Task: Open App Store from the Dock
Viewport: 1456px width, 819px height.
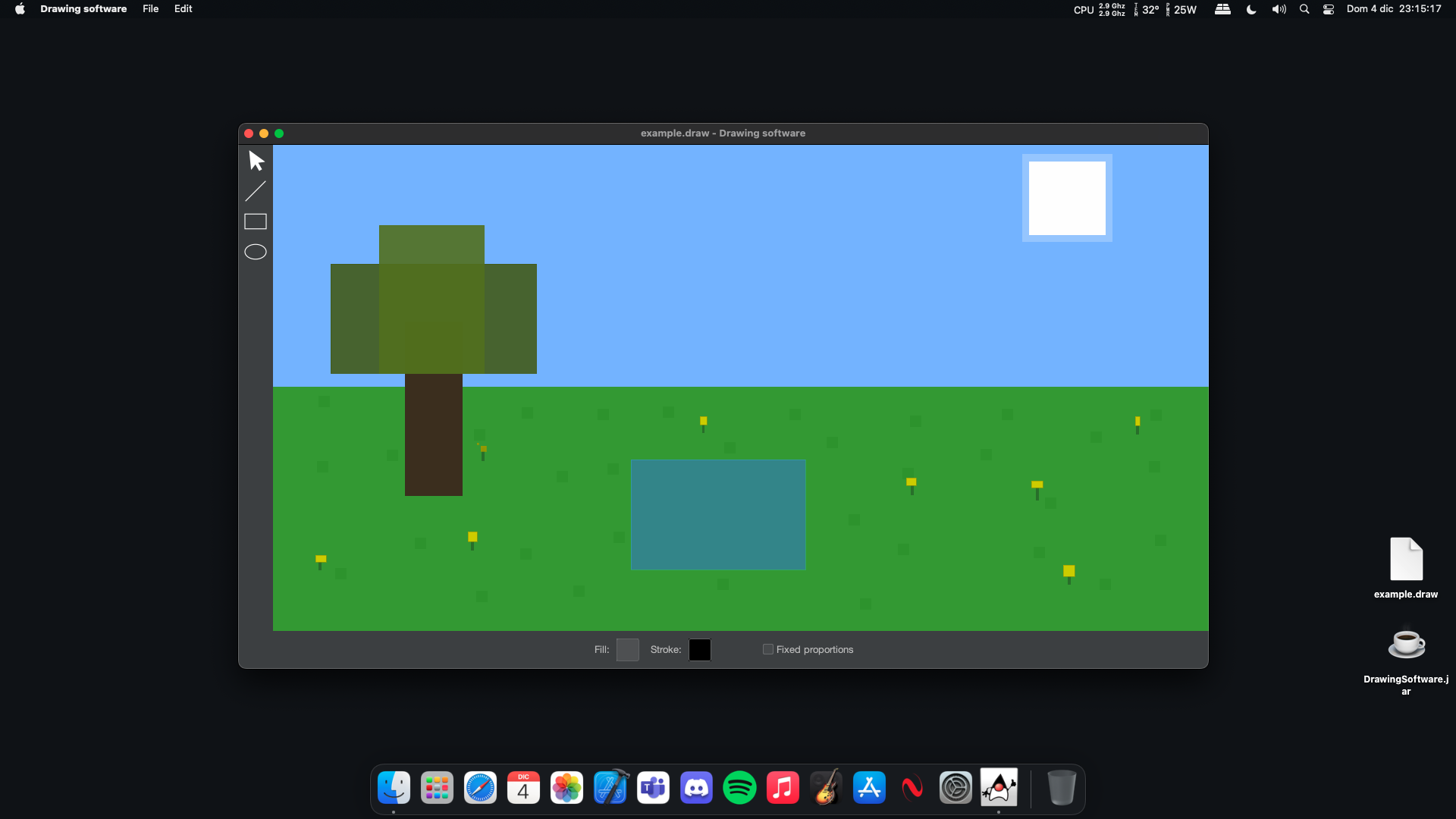Action: tap(870, 788)
